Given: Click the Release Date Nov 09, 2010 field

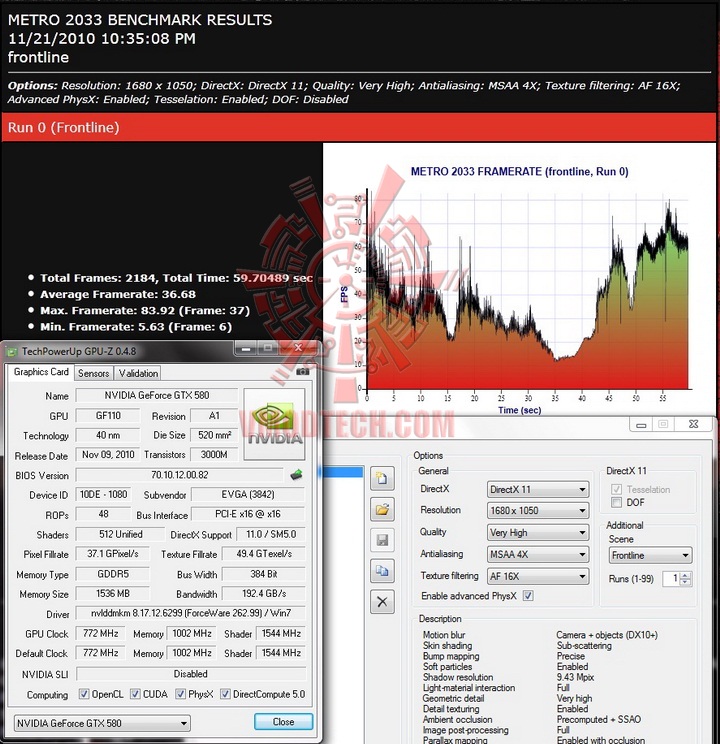Looking at the screenshot, I should (x=108, y=455).
